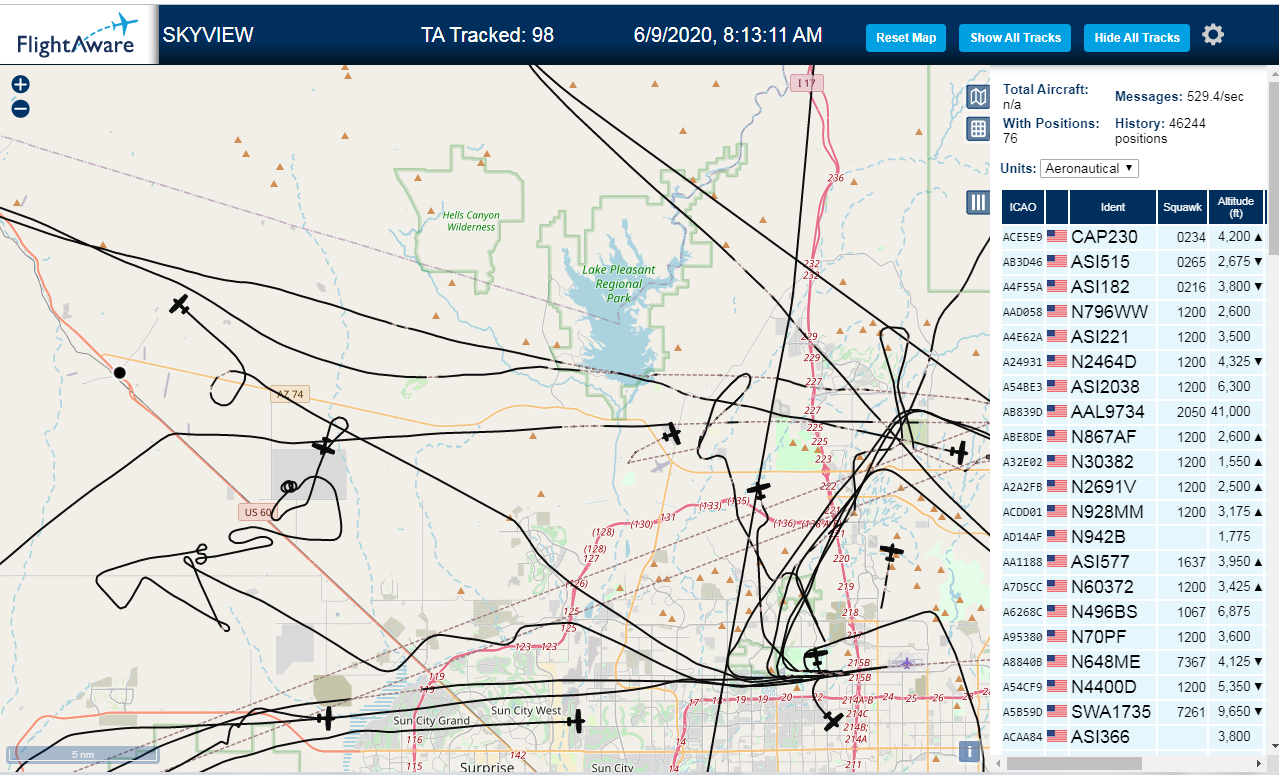This screenshot has height=775, width=1279.
Task: Select aircraft with dashed trail near exit 220
Action: click(891, 551)
